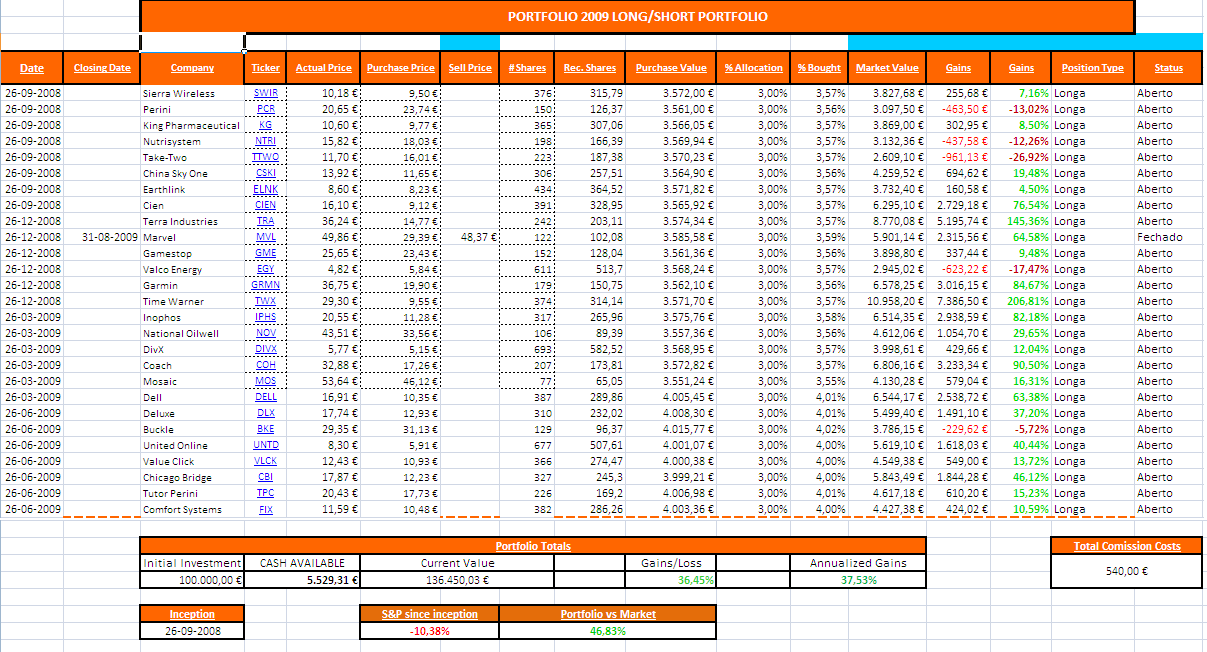Viewport: 1207px width, 652px height.
Task: Click the Initial Investment 100.000,00 € cell
Action: pyautogui.click(x=192, y=580)
